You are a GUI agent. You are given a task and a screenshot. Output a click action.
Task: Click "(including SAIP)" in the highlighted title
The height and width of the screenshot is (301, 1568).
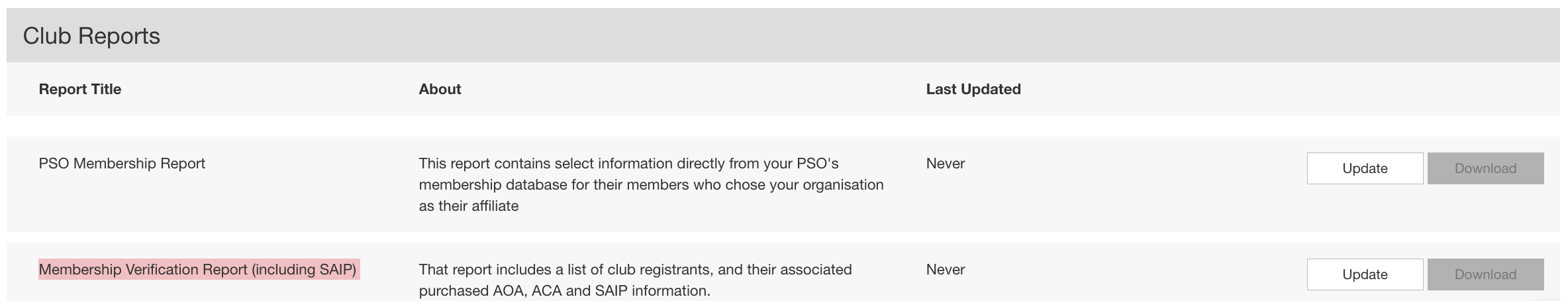(303, 269)
